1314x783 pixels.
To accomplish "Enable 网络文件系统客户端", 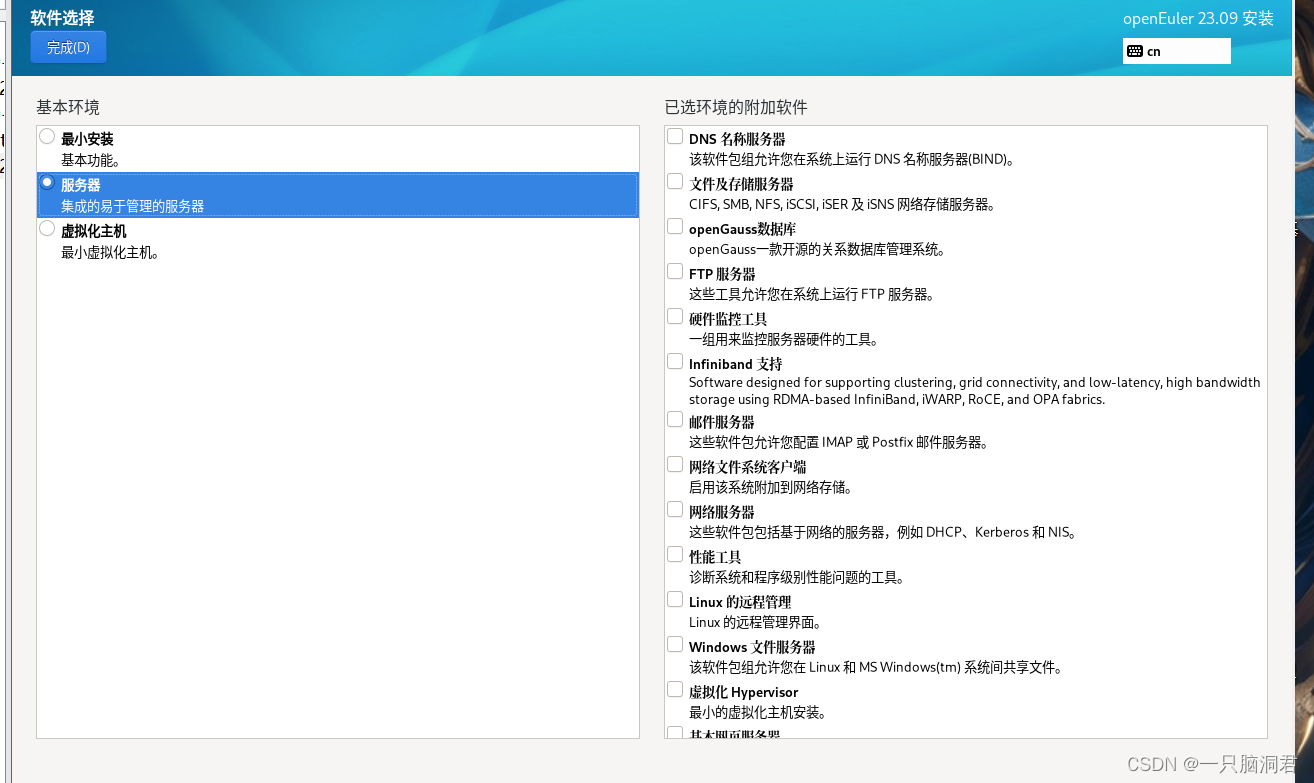I will pyautogui.click(x=674, y=463).
